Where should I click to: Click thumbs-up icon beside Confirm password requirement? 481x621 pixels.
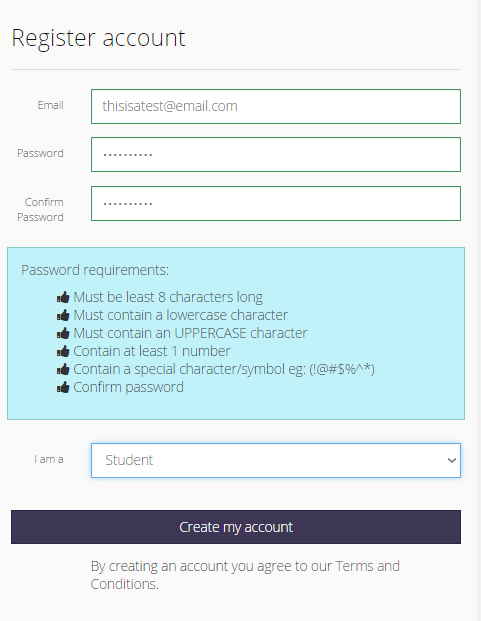(x=63, y=387)
